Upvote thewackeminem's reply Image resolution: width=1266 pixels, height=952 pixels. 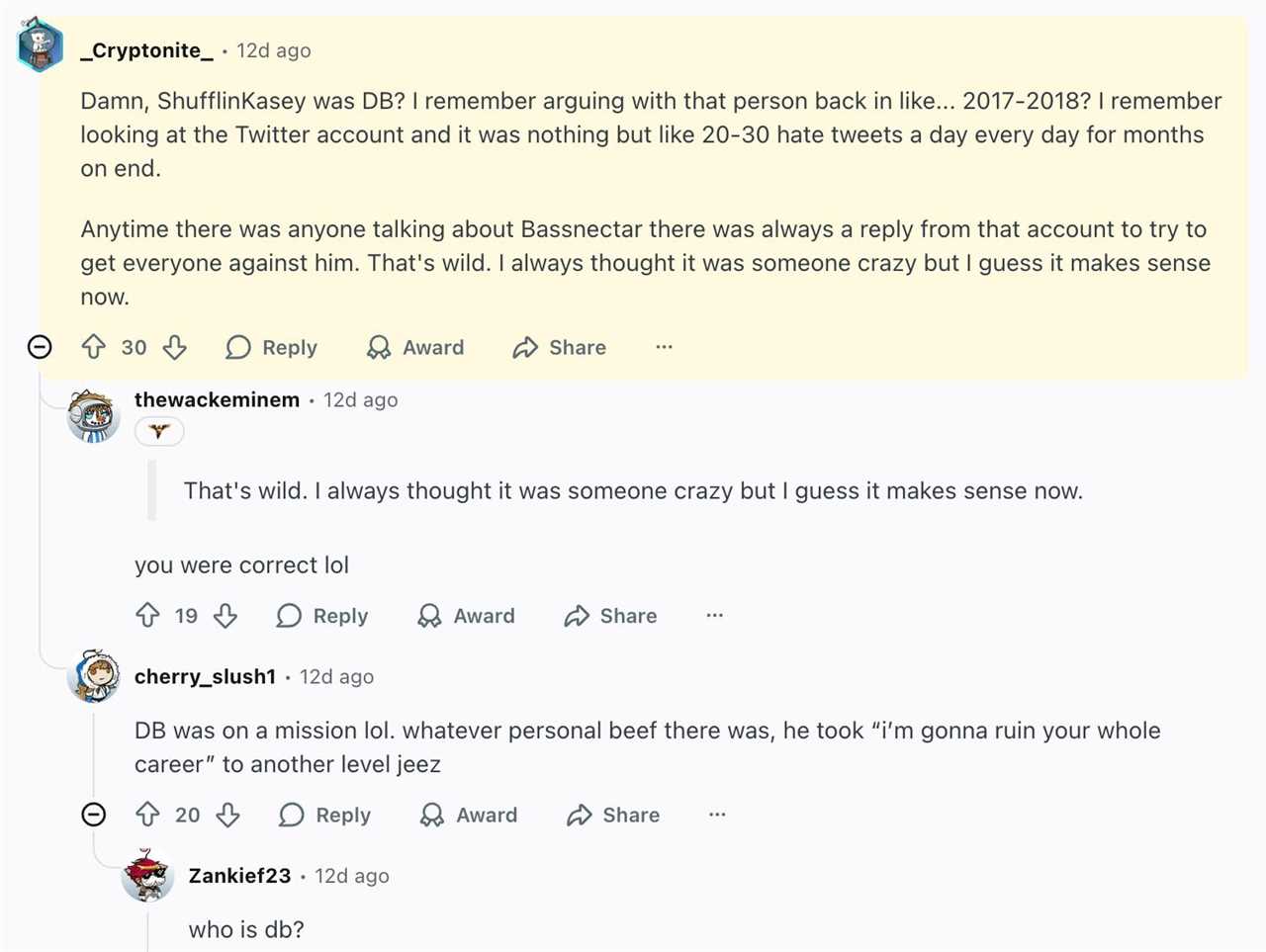[x=147, y=616]
